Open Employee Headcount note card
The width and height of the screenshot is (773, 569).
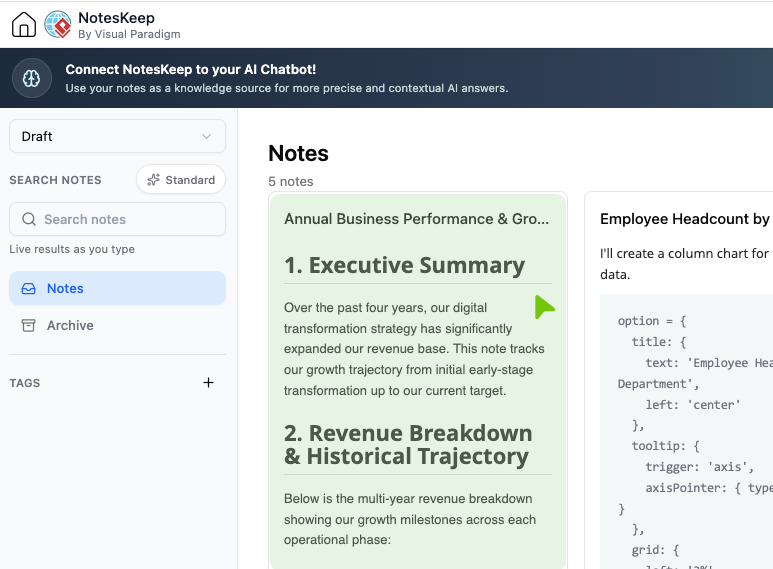679,380
